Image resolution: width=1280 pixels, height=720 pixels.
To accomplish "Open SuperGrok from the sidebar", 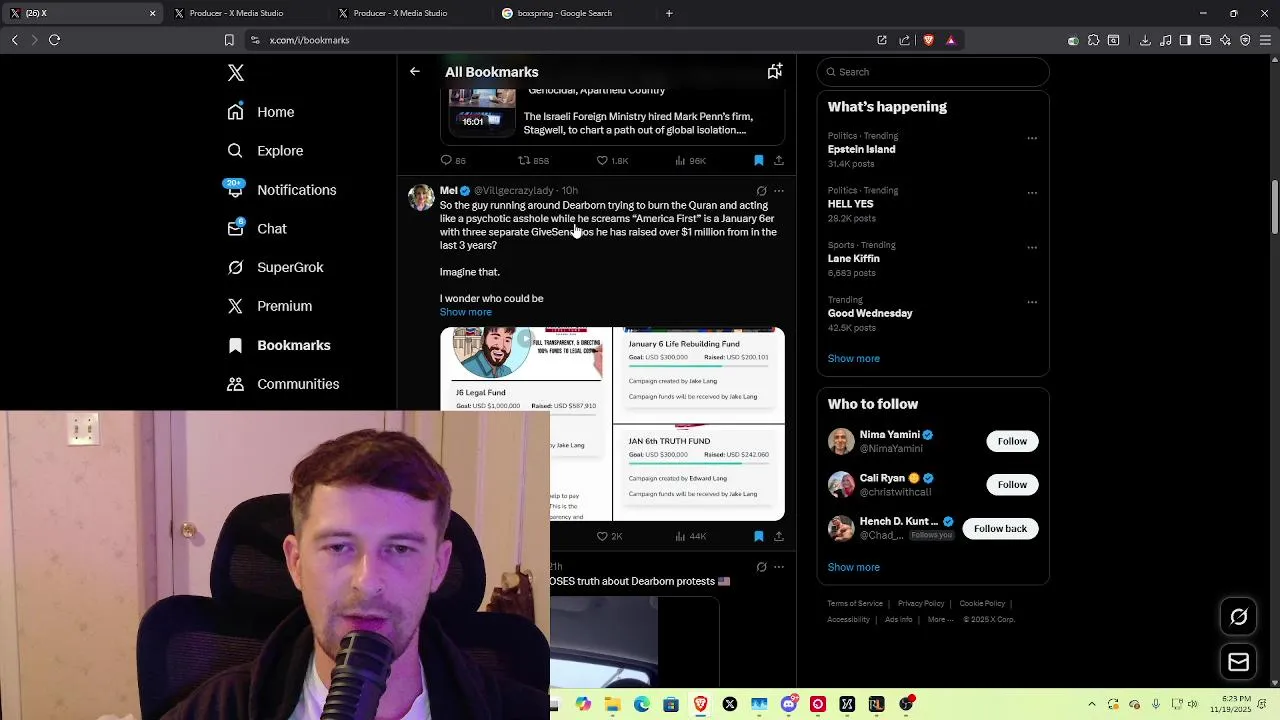I will [275, 268].
